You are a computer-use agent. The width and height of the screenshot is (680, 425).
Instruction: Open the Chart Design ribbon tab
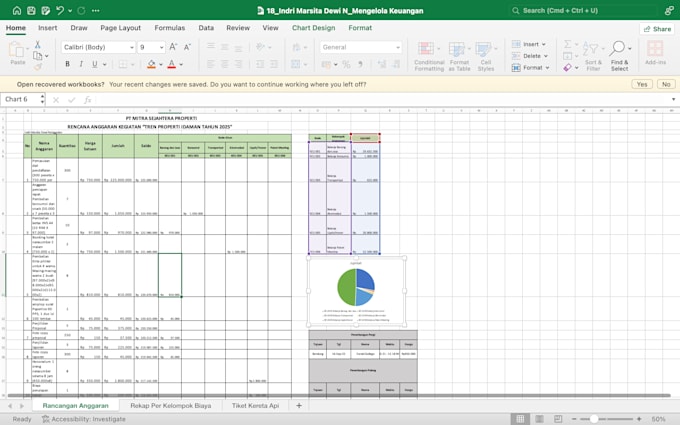[x=314, y=28]
